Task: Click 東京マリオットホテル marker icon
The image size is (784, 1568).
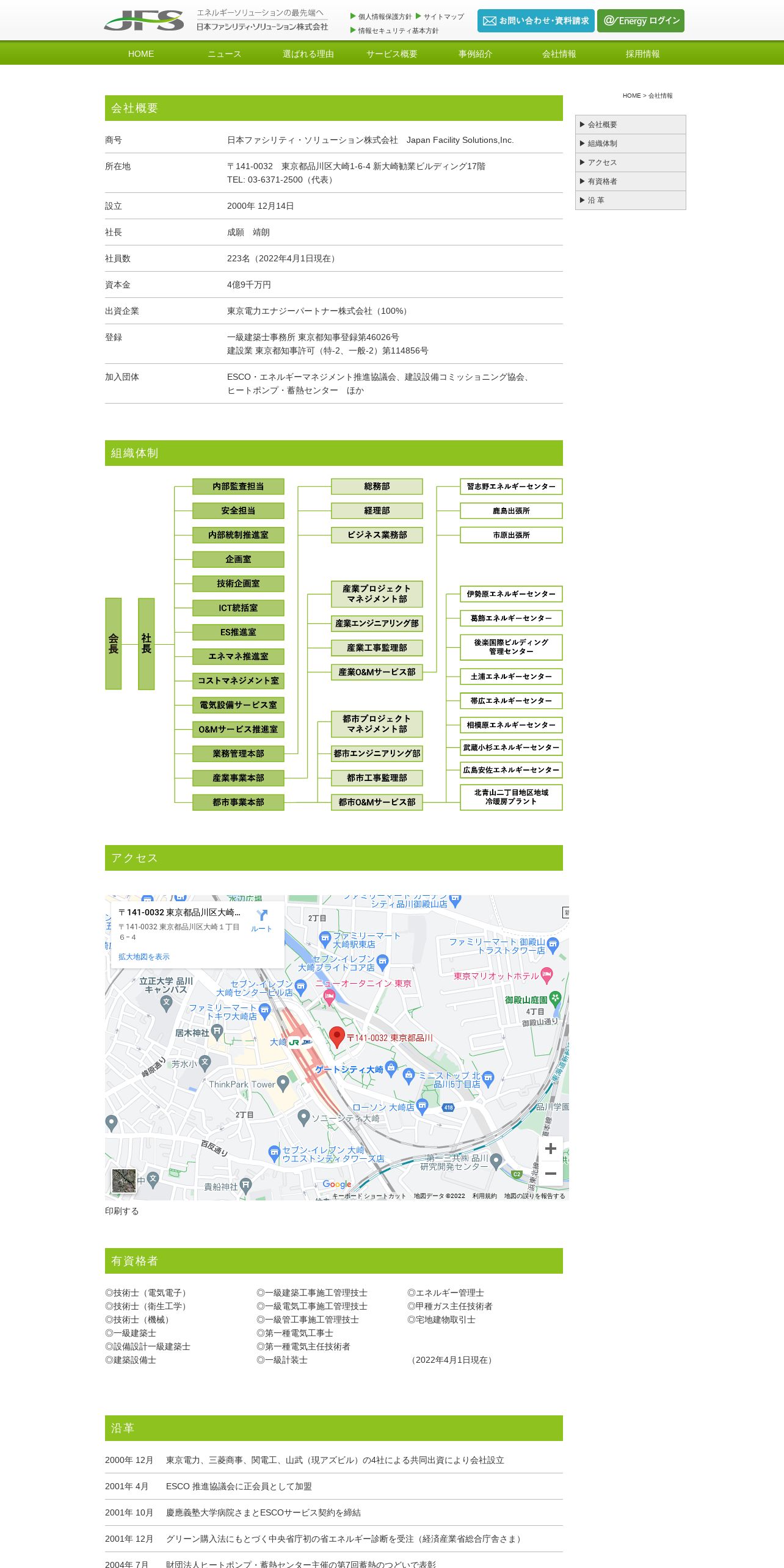Action: 547,975
